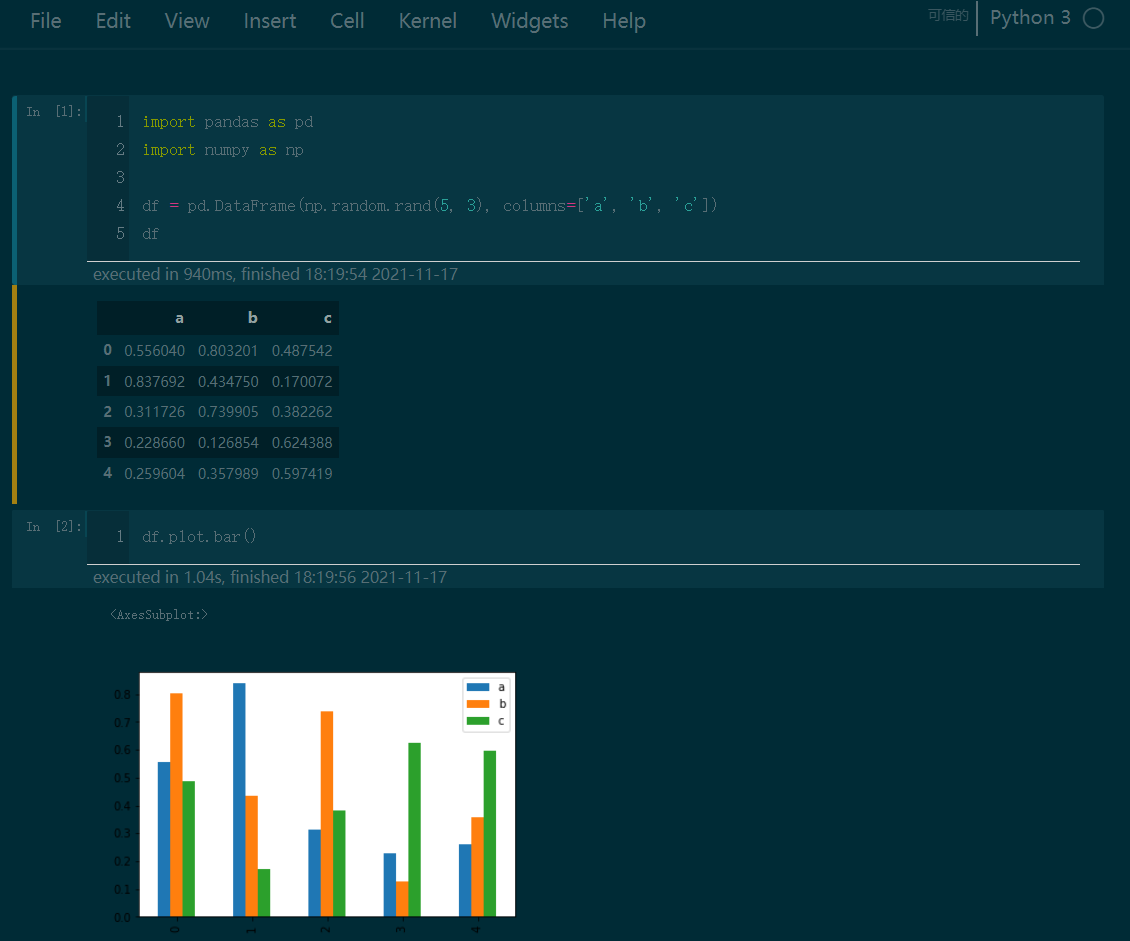This screenshot has height=941, width=1130.
Task: Open the Widgets menu
Action: 529,21
